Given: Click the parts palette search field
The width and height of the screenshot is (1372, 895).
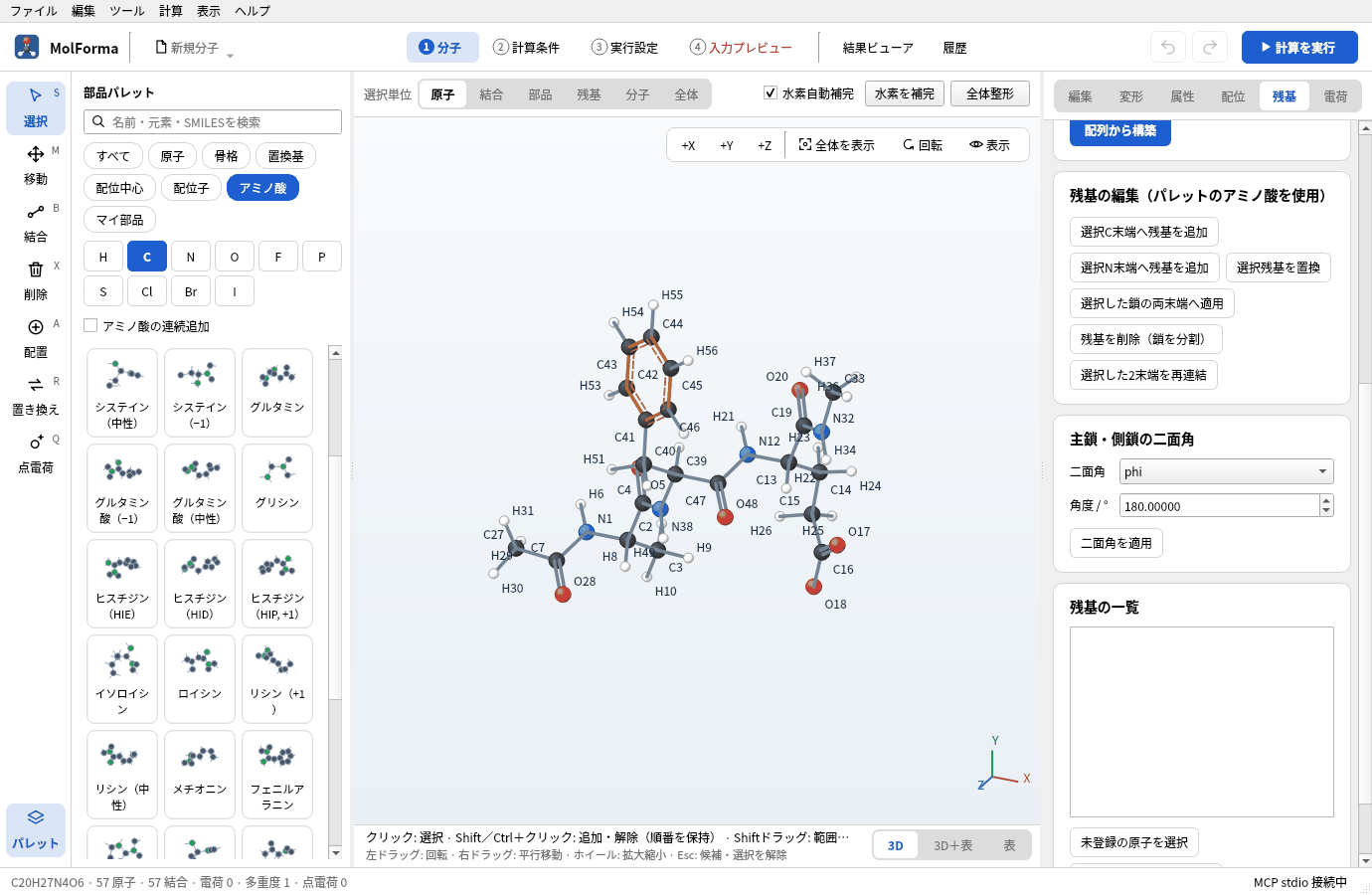Looking at the screenshot, I should coord(213,121).
